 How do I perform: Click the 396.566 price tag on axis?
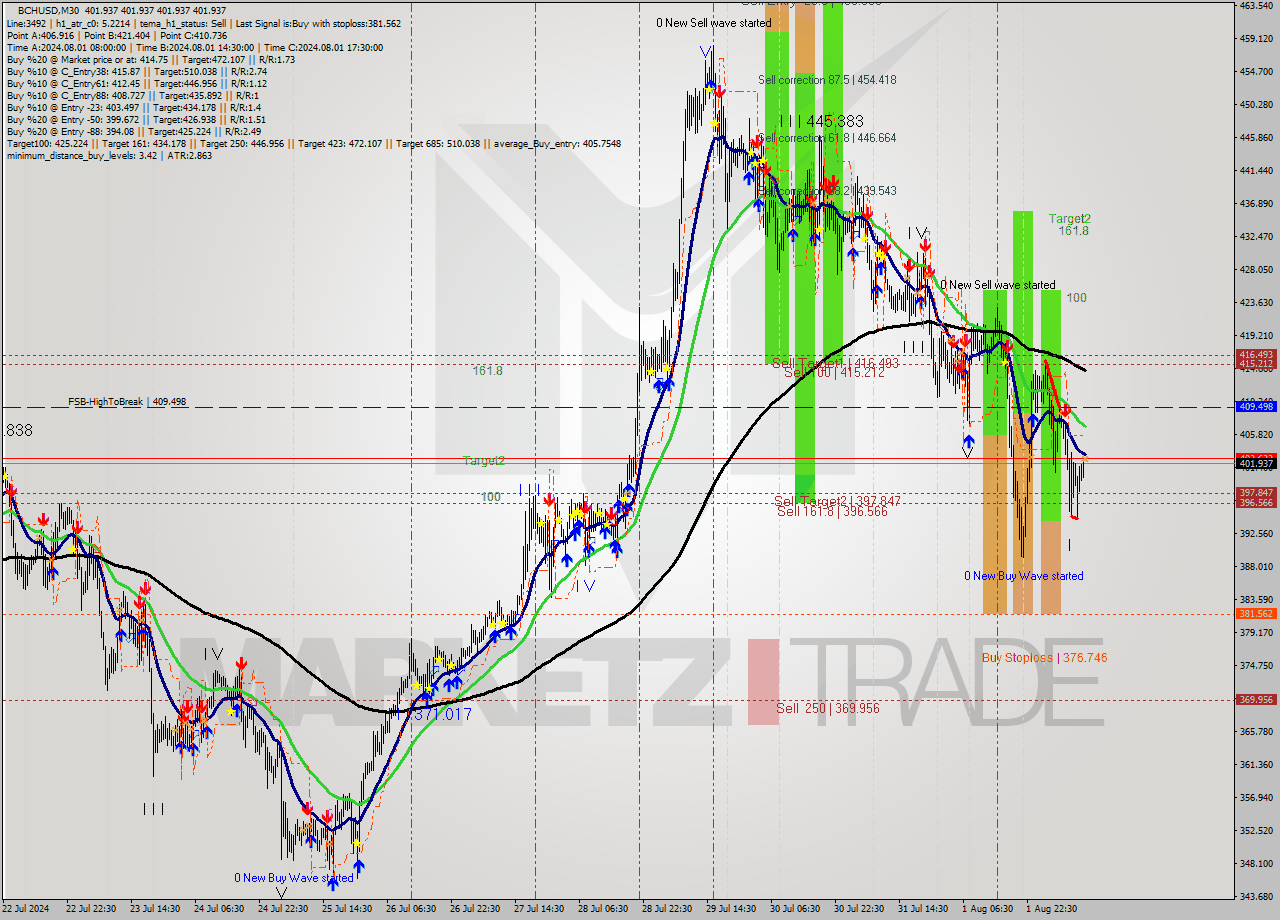coord(1255,502)
